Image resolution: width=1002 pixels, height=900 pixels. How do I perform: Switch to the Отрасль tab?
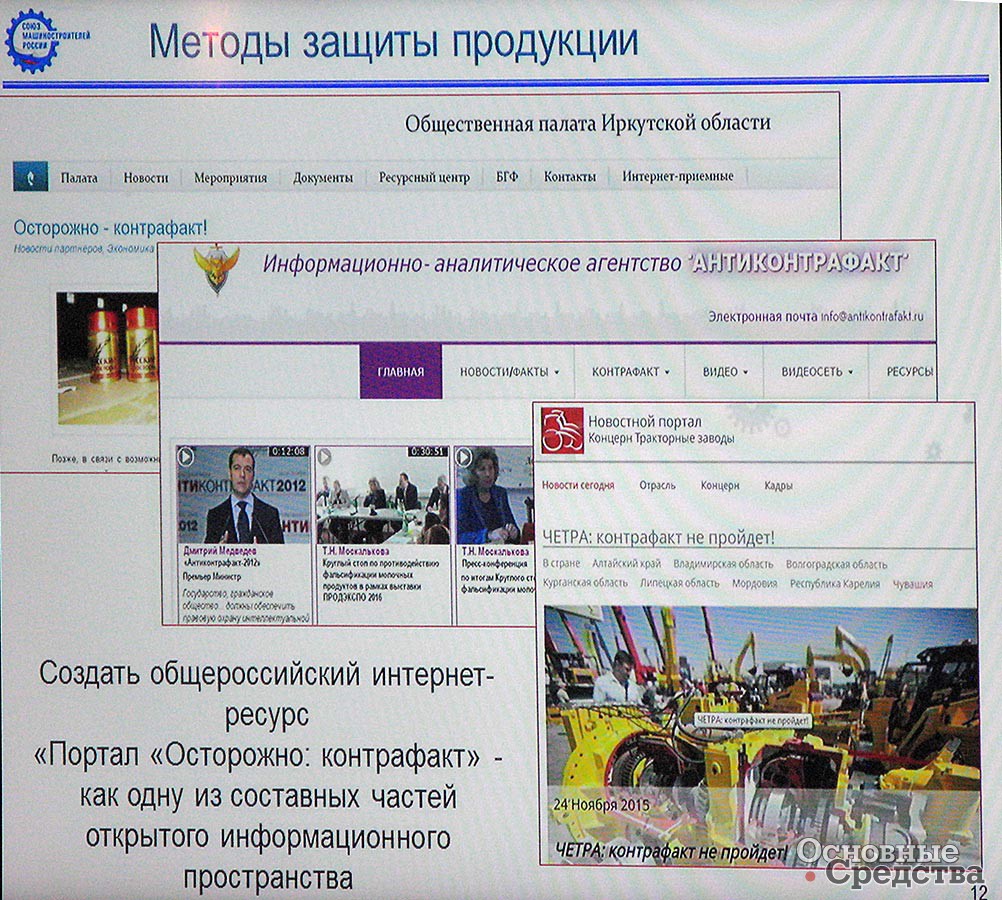tap(658, 485)
